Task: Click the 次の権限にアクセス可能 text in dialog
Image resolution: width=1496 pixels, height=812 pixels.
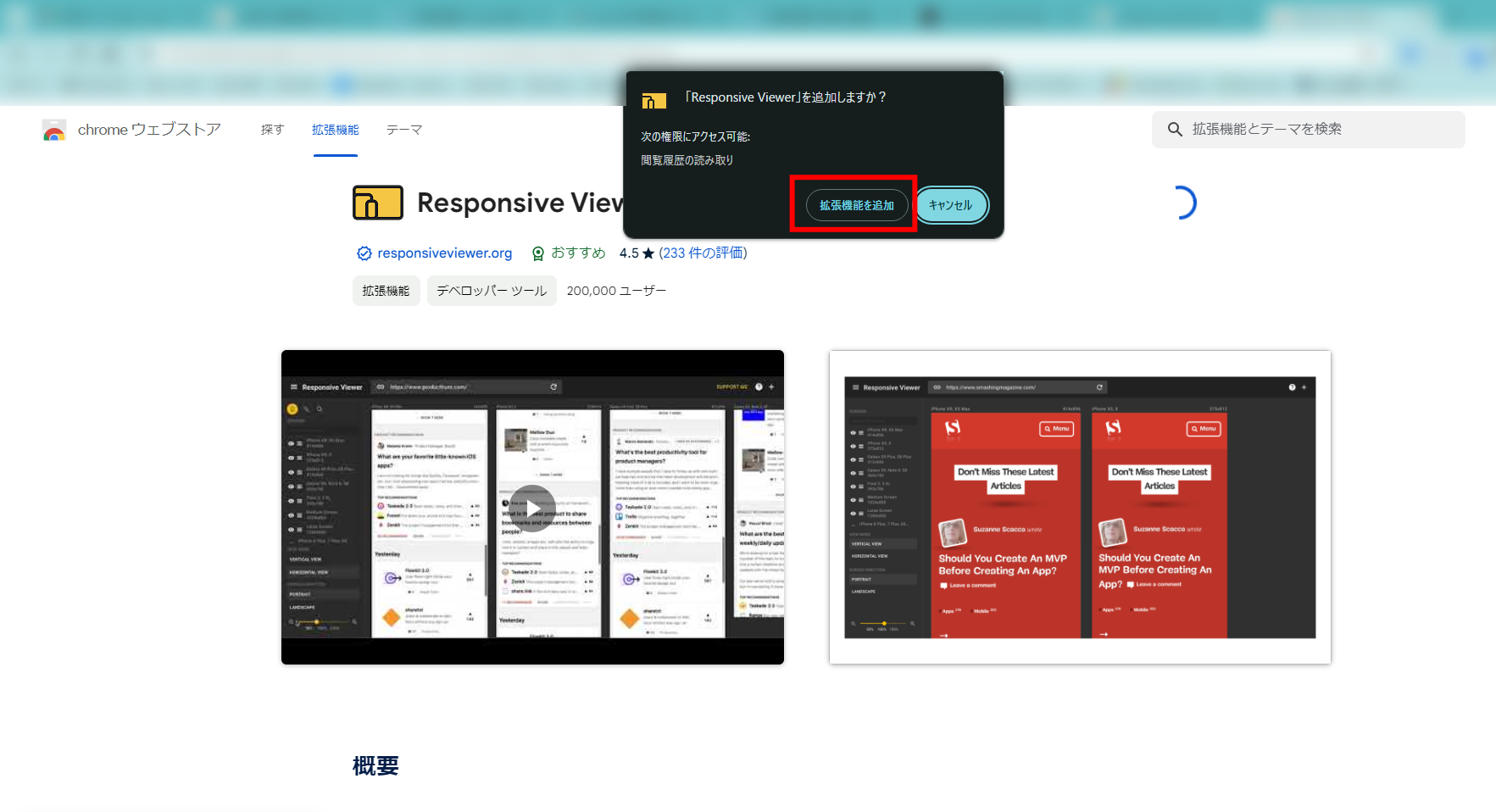Action: 695,136
